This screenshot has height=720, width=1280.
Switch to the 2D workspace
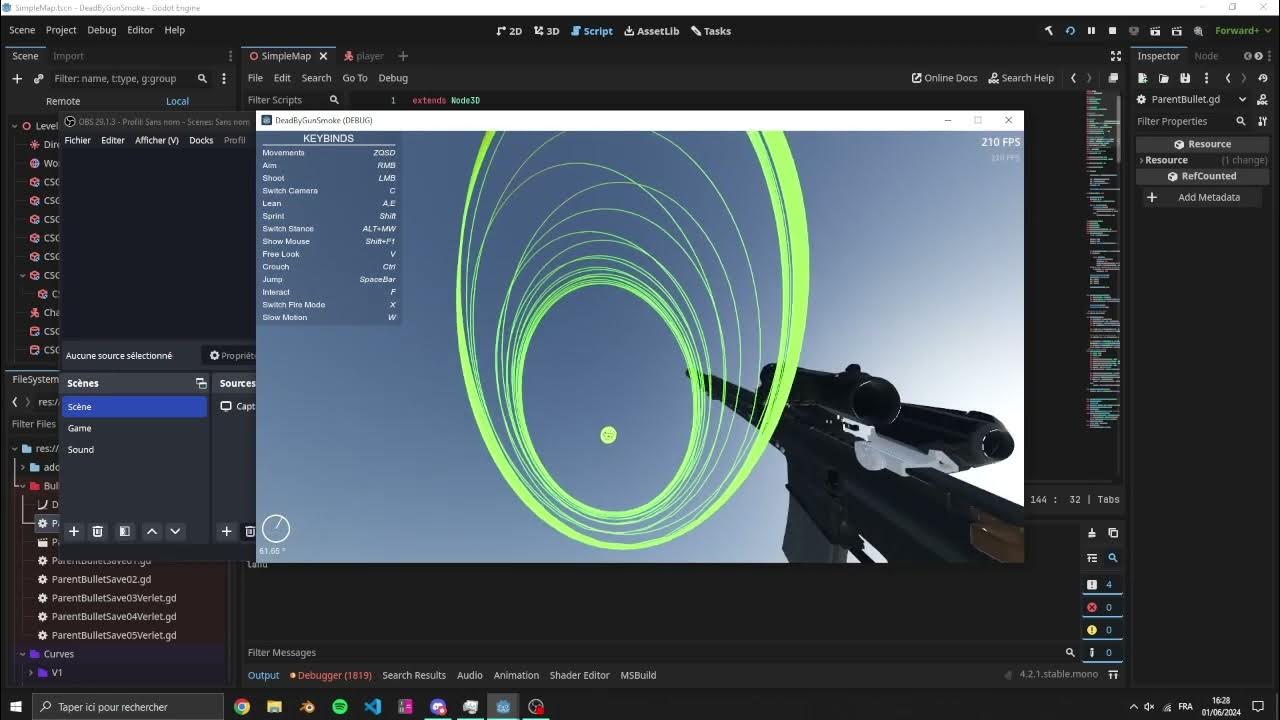510,31
